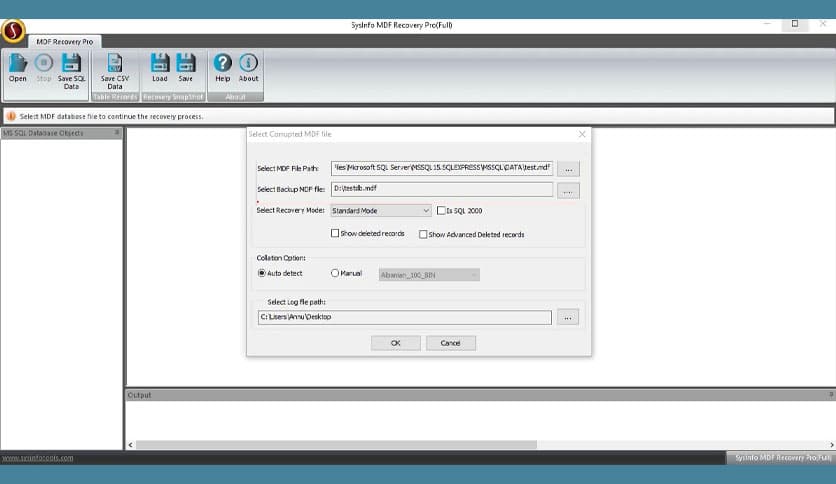Pin the Output panel
The image size is (836, 484).
[x=831, y=395]
